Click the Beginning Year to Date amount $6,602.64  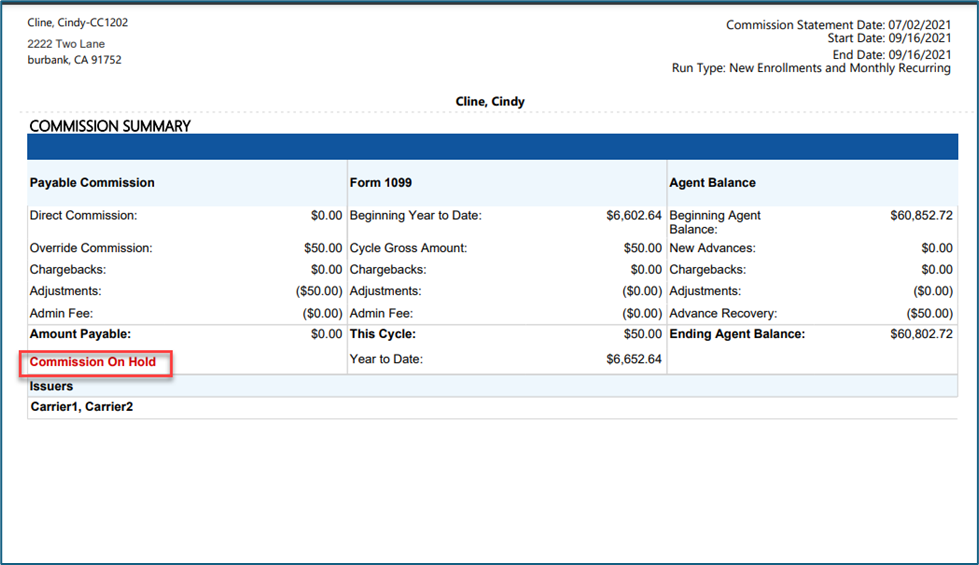634,215
